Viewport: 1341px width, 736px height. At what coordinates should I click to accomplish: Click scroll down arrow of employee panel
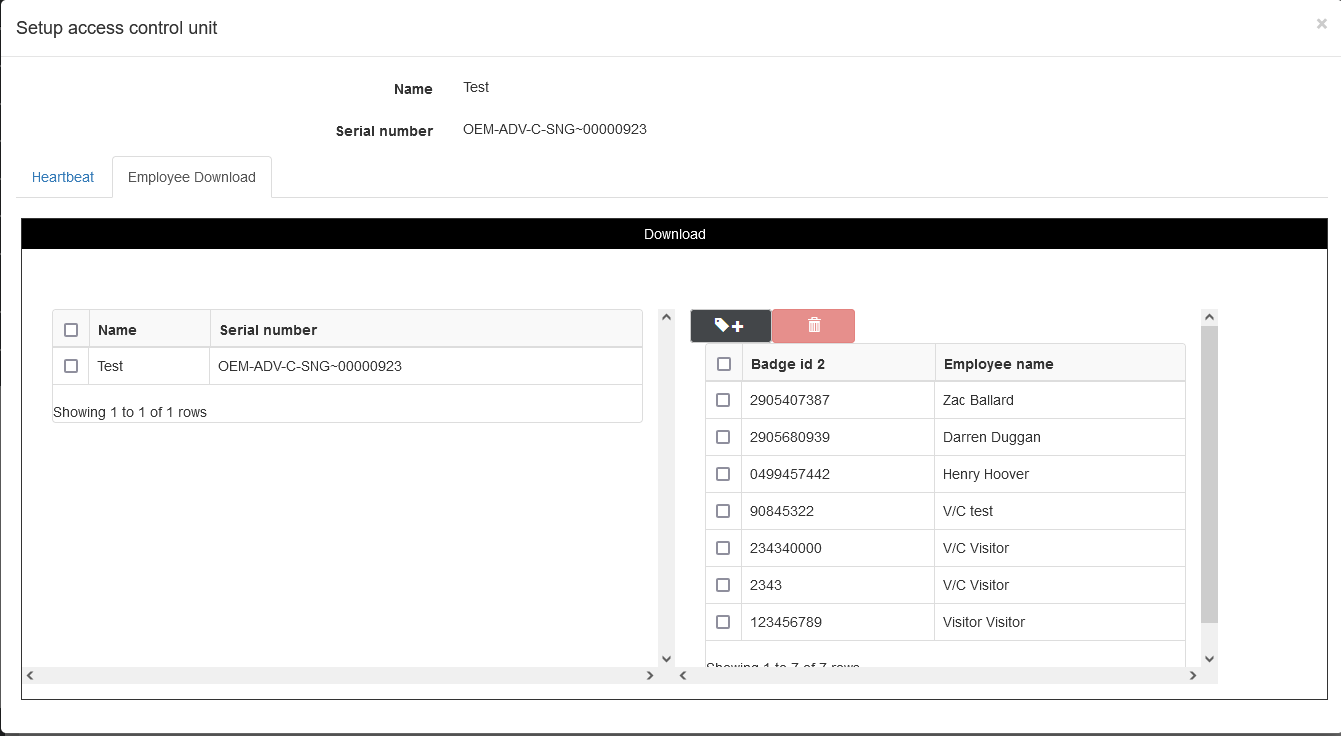(1209, 658)
